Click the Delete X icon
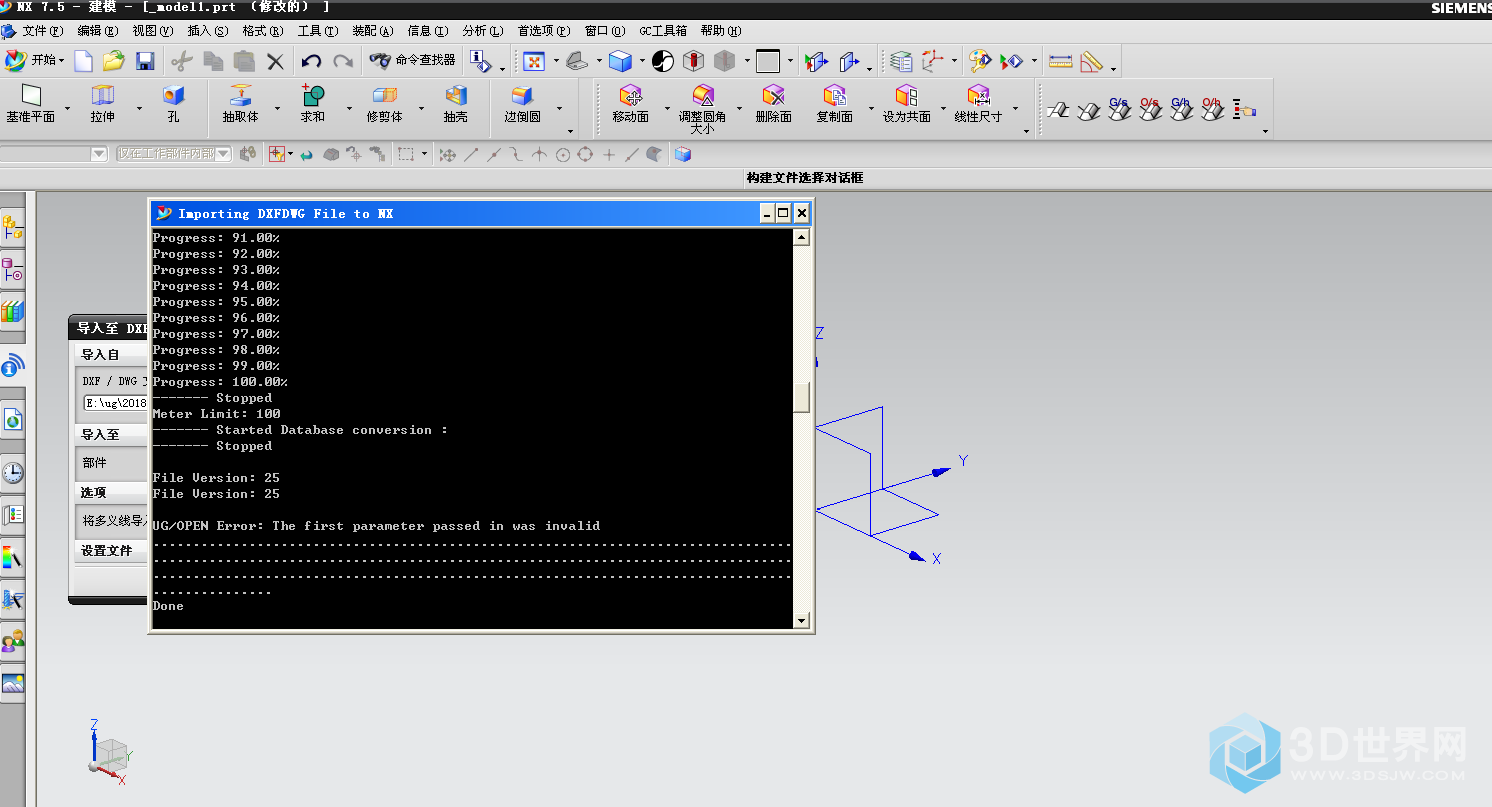The height and width of the screenshot is (807, 1492). (x=275, y=61)
